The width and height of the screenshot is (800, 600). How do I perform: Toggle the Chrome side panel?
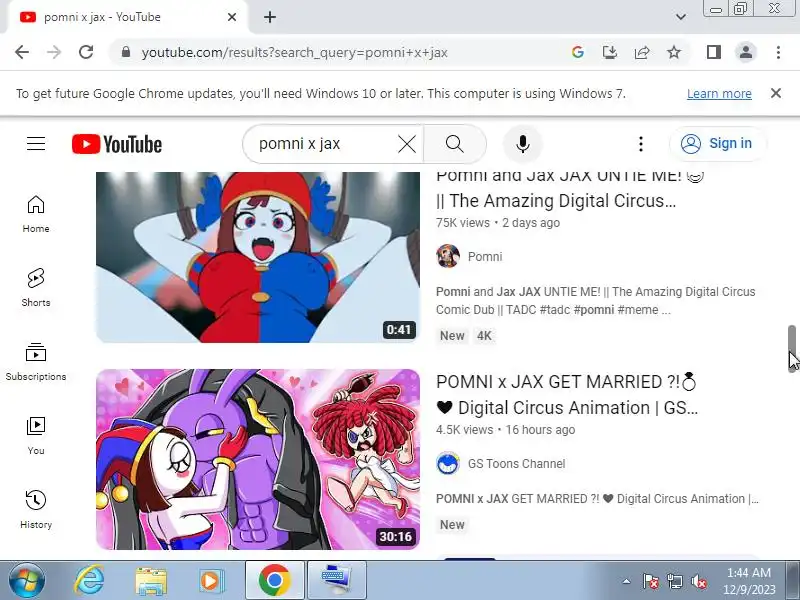tap(714, 52)
